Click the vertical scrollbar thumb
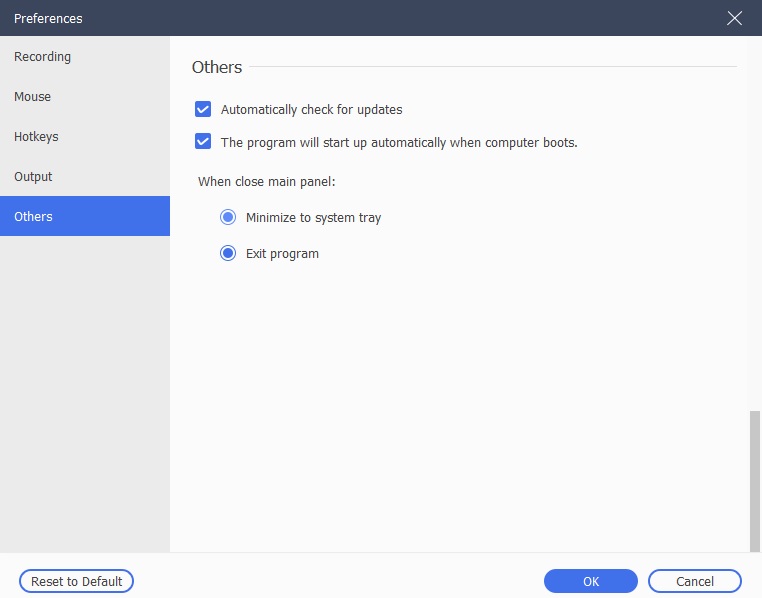 (754, 481)
